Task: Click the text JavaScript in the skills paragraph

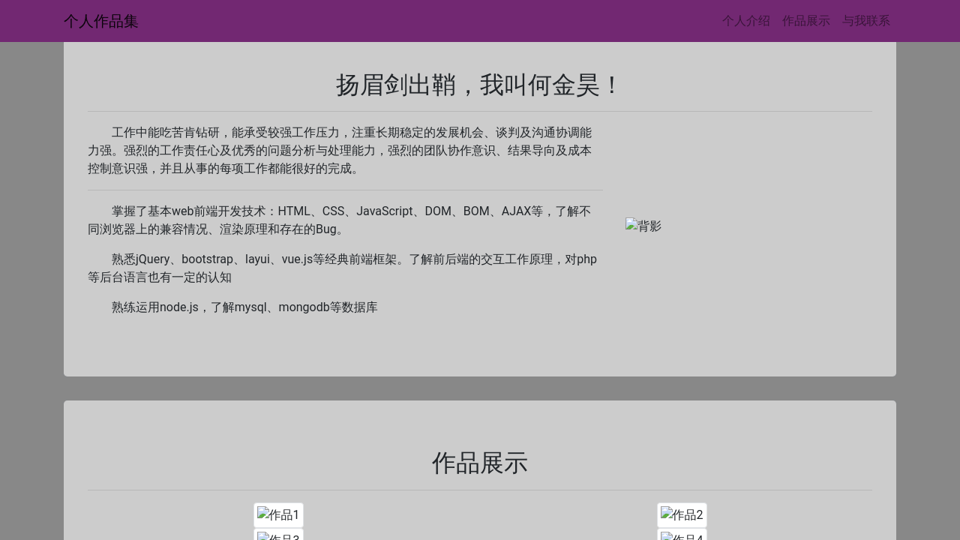Action: point(384,211)
